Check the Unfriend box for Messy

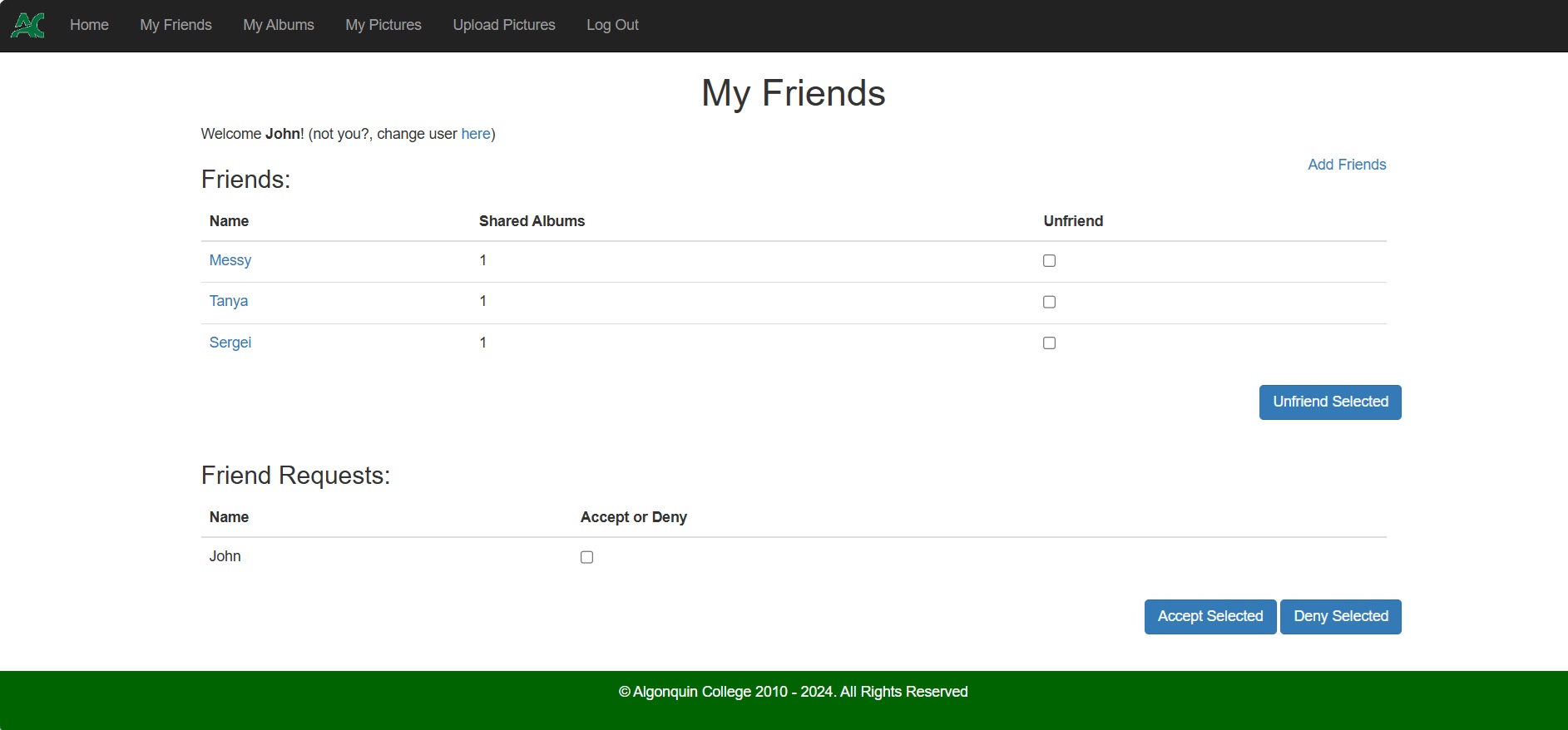coord(1049,261)
